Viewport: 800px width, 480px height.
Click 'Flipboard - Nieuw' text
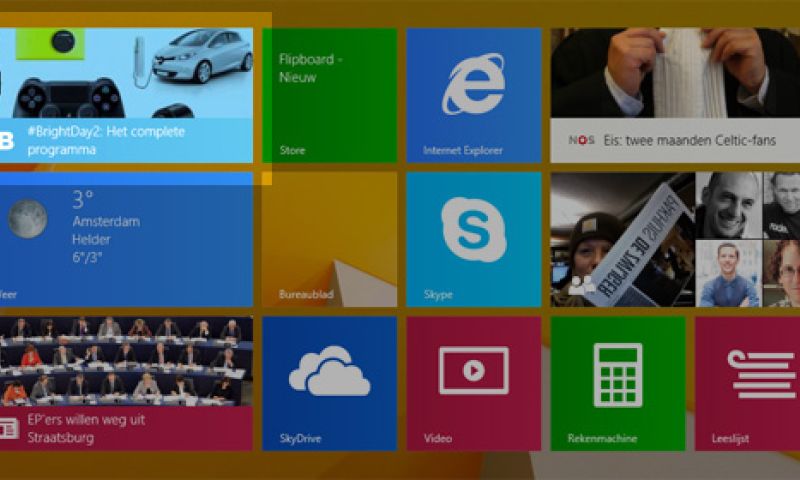(x=310, y=68)
